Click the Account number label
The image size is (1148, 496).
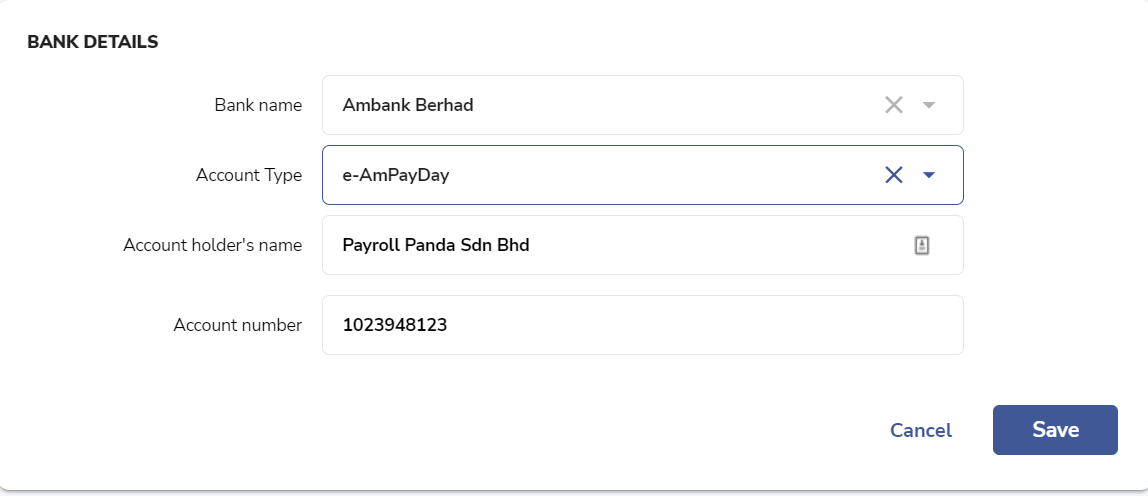click(237, 325)
